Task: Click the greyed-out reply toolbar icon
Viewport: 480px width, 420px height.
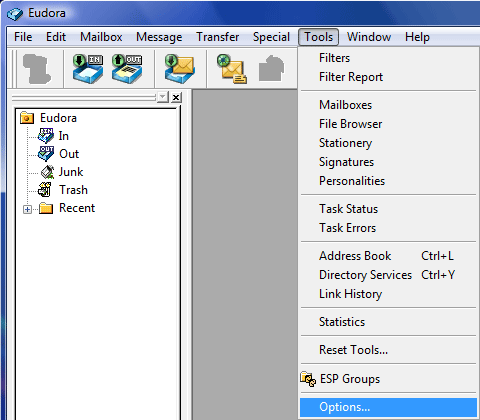Action: 271,69
